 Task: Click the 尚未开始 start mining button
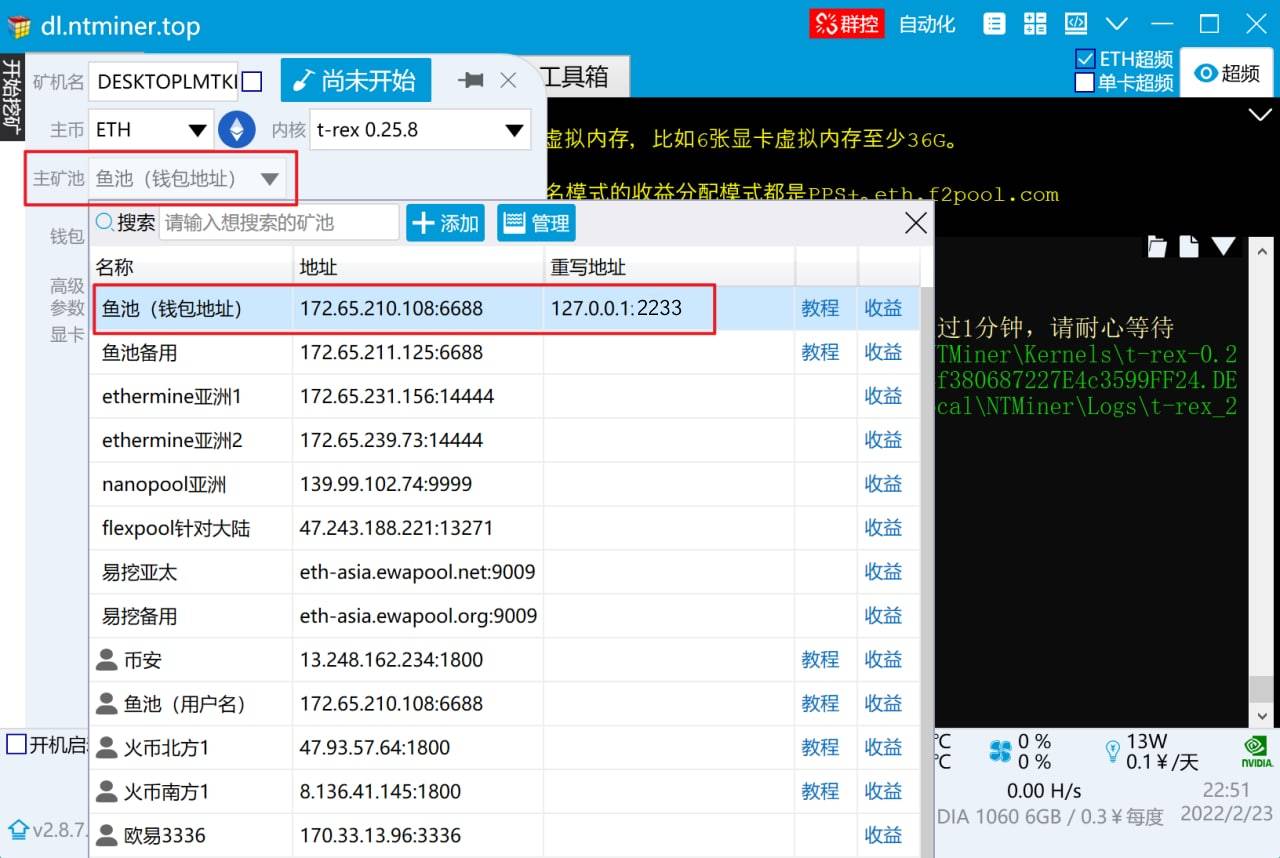(355, 81)
